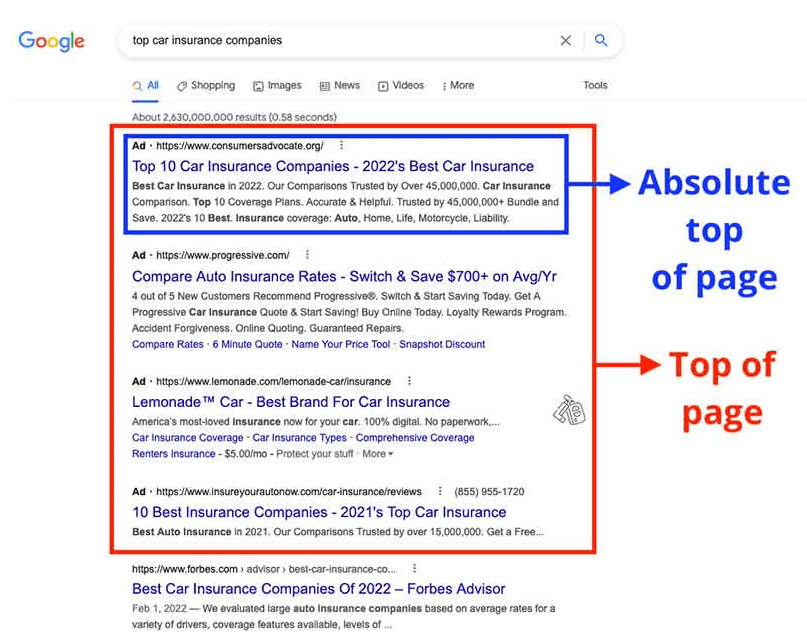
Task: Clear the search box with X icon
Action: point(566,41)
